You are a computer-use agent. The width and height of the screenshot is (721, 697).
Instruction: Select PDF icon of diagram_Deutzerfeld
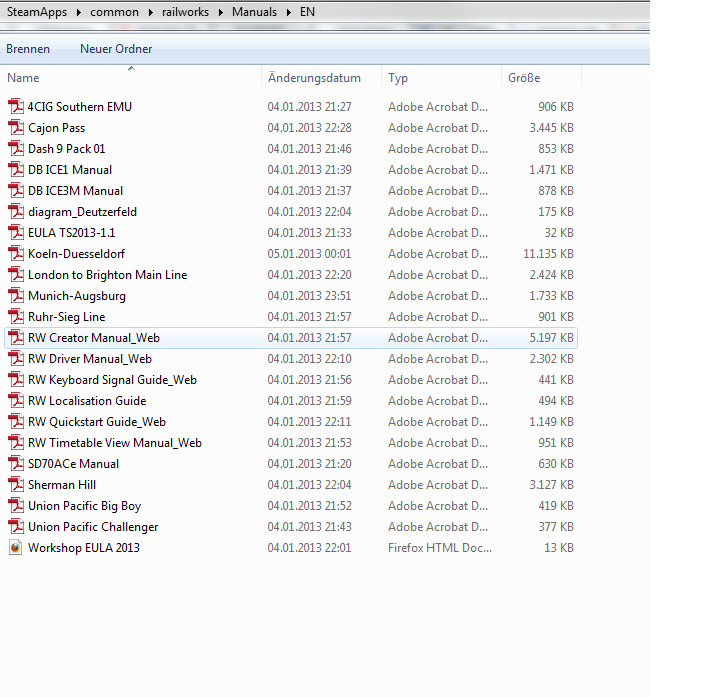pyautogui.click(x=16, y=212)
